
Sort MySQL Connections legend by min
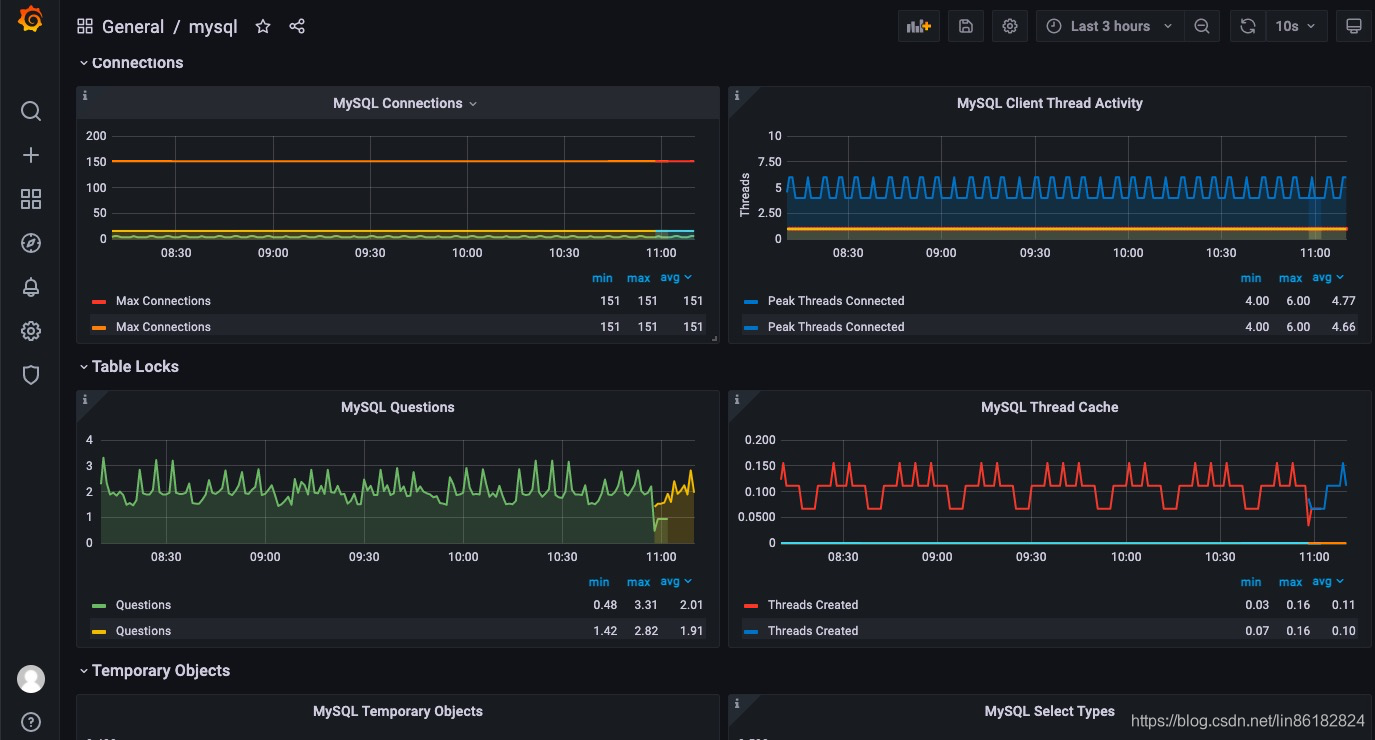(602, 278)
